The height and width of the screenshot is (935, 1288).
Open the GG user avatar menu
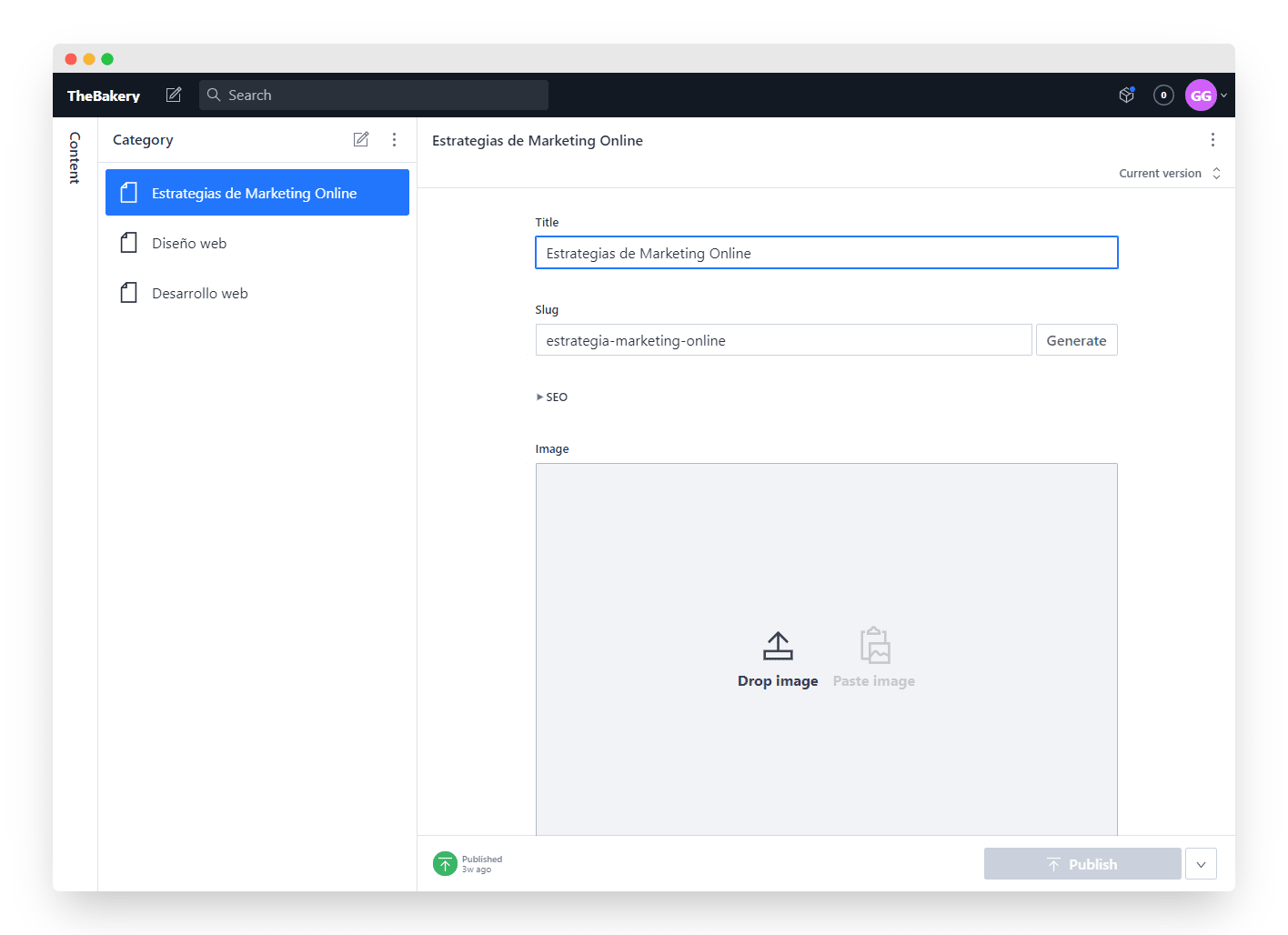[1201, 95]
